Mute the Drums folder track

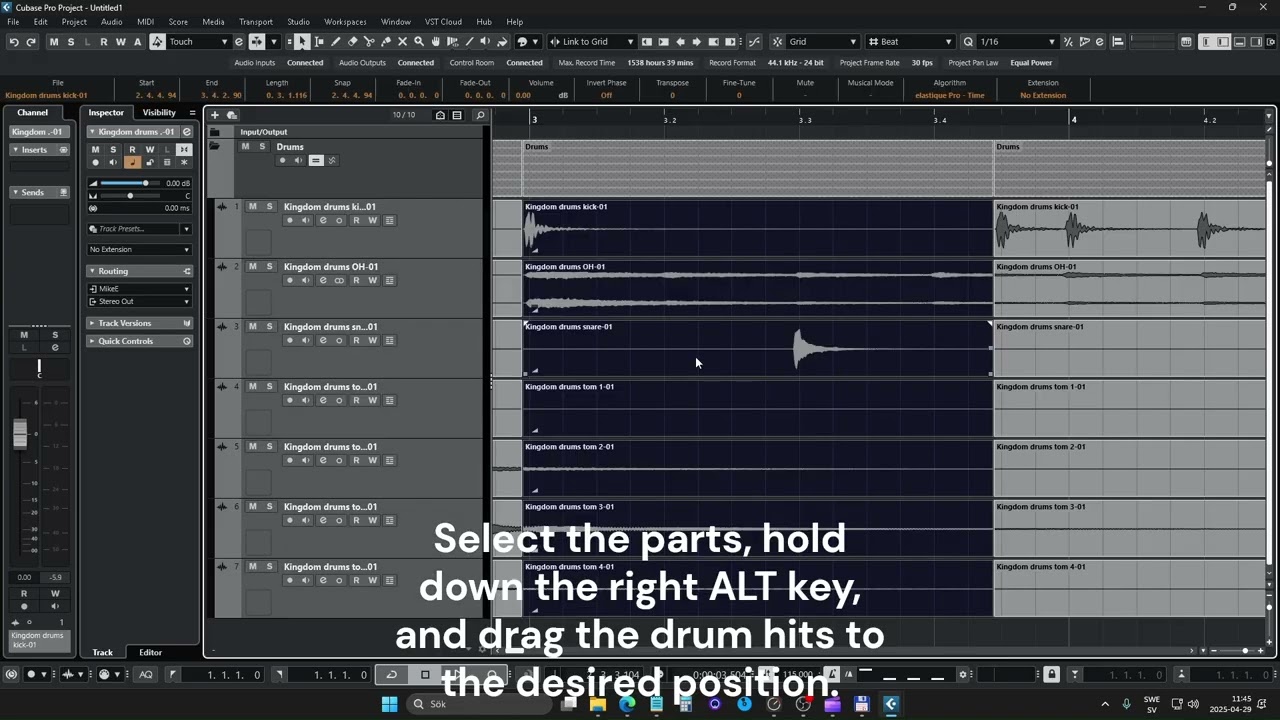coord(245,147)
